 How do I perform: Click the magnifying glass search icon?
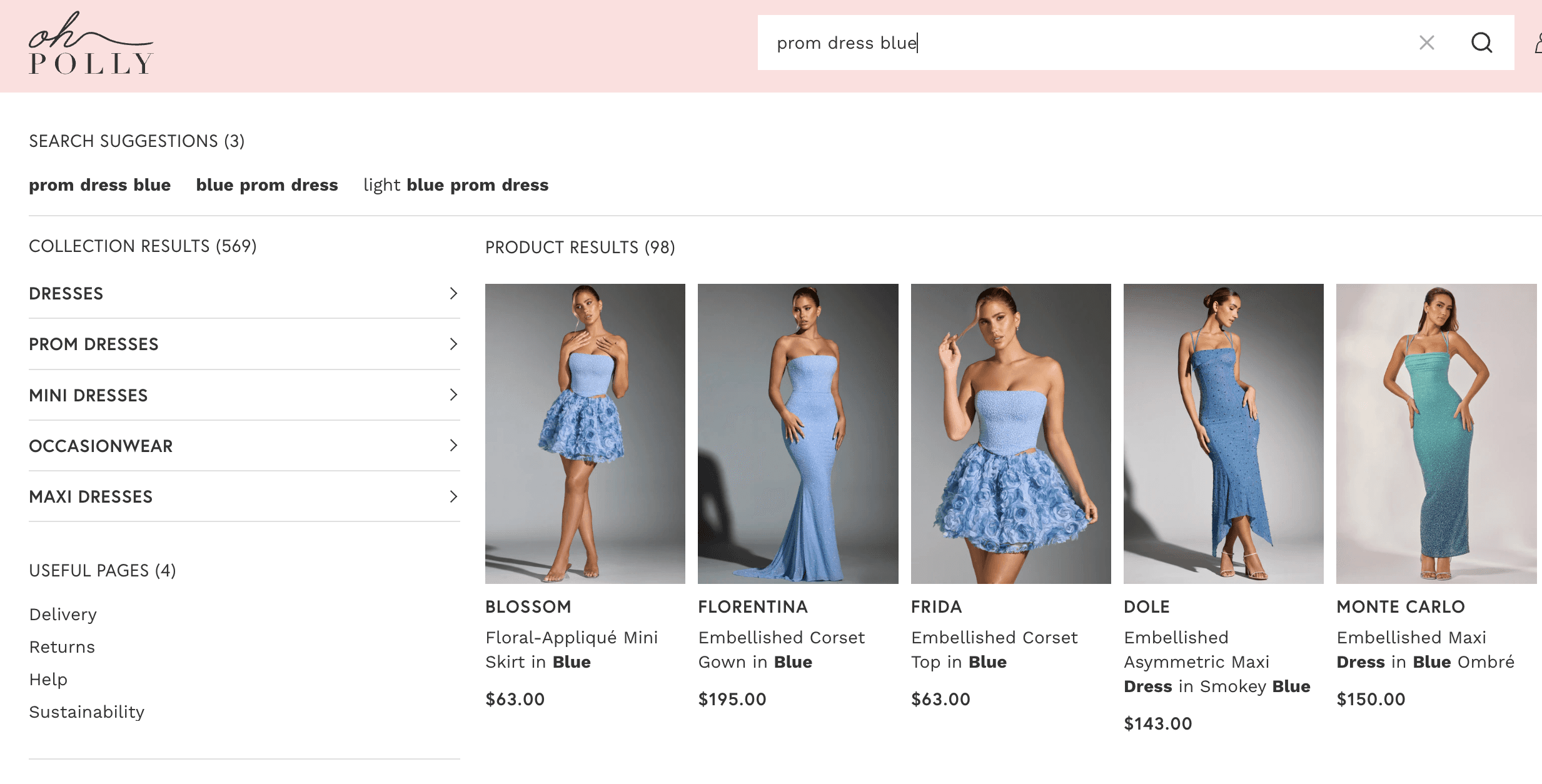pos(1481,43)
